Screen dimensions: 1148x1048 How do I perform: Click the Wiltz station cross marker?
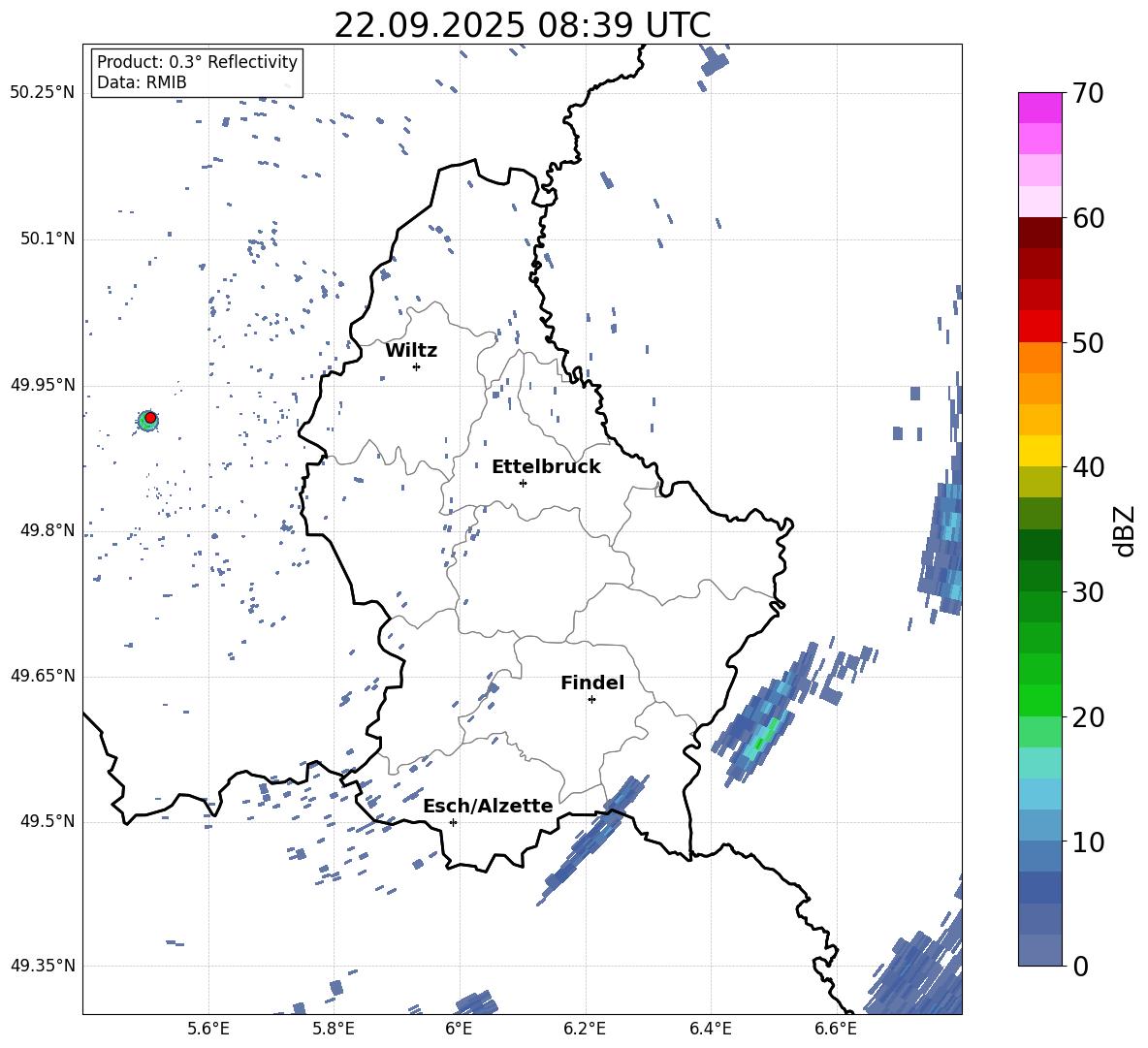(x=417, y=366)
